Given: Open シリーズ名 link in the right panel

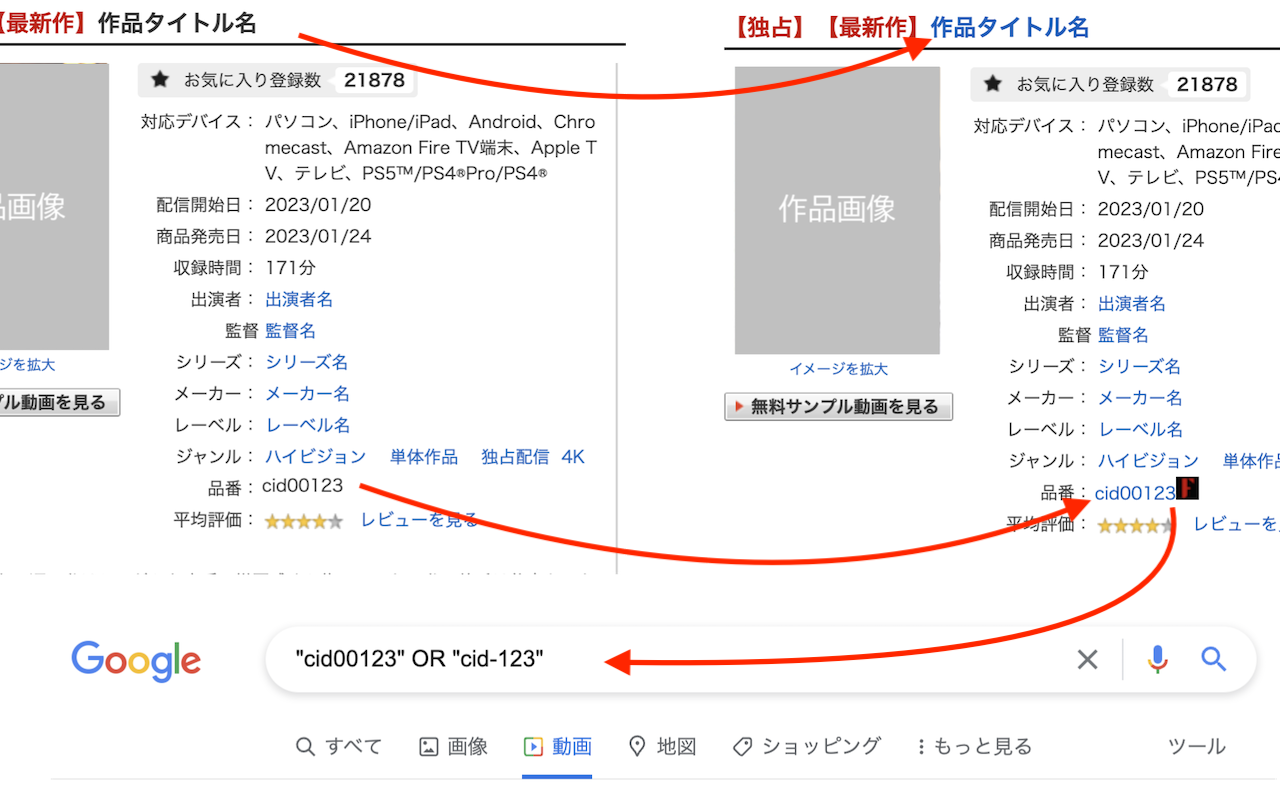Looking at the screenshot, I should tap(1140, 366).
